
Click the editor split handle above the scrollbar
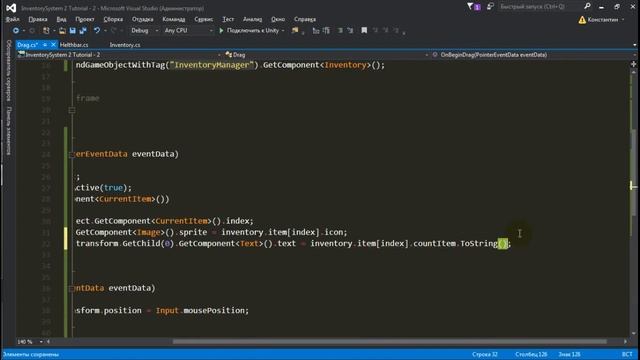point(633,64)
